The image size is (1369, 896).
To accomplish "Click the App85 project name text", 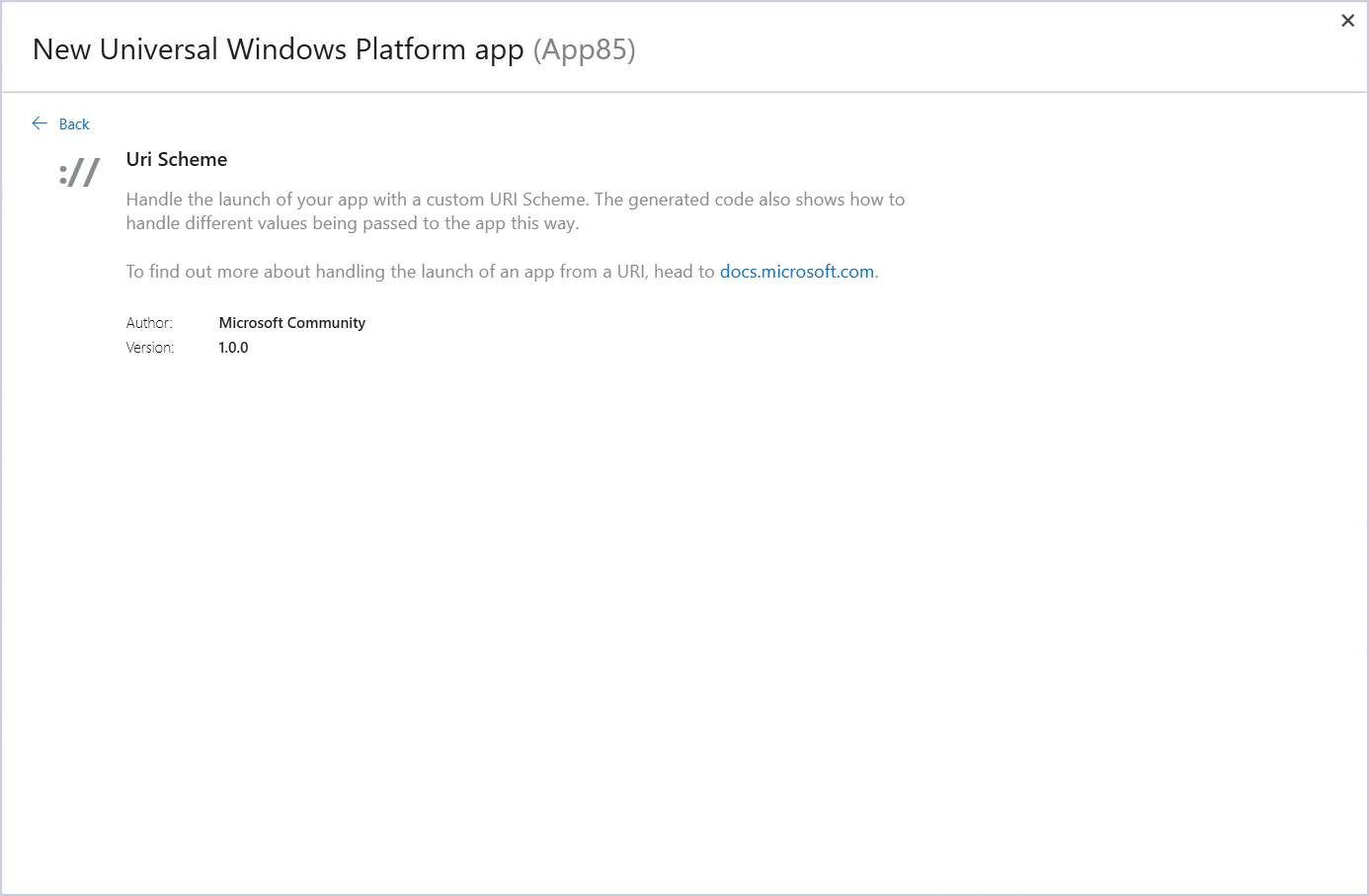I will (585, 48).
